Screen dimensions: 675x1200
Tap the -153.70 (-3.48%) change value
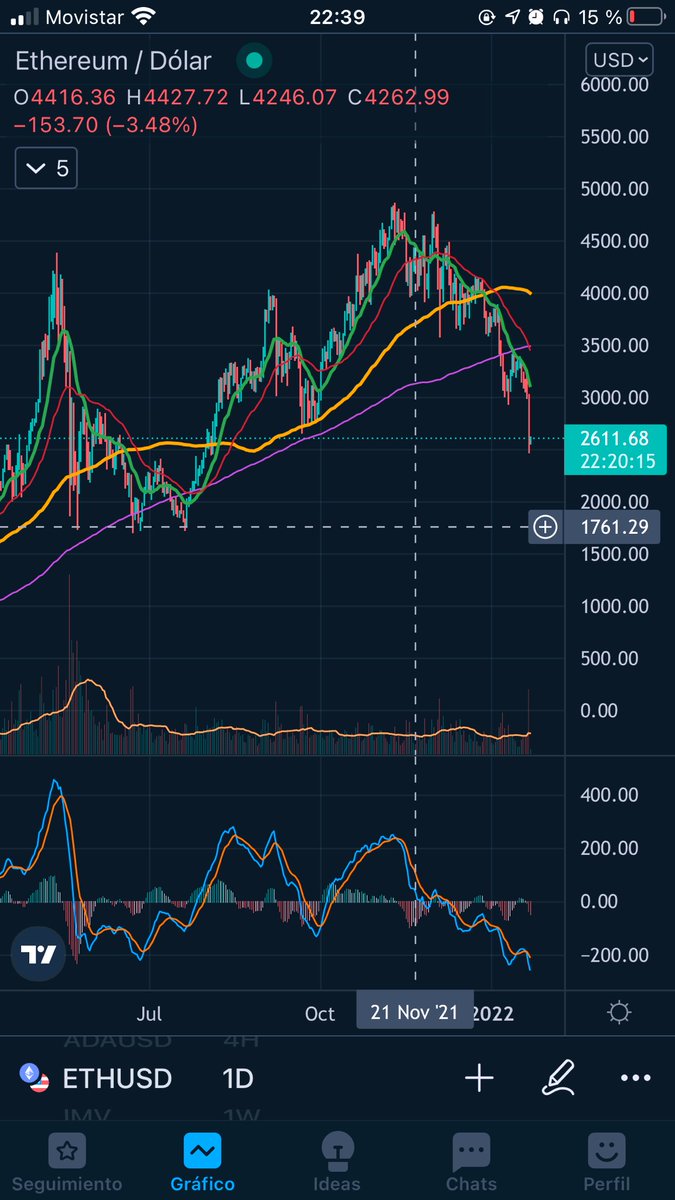(106, 125)
